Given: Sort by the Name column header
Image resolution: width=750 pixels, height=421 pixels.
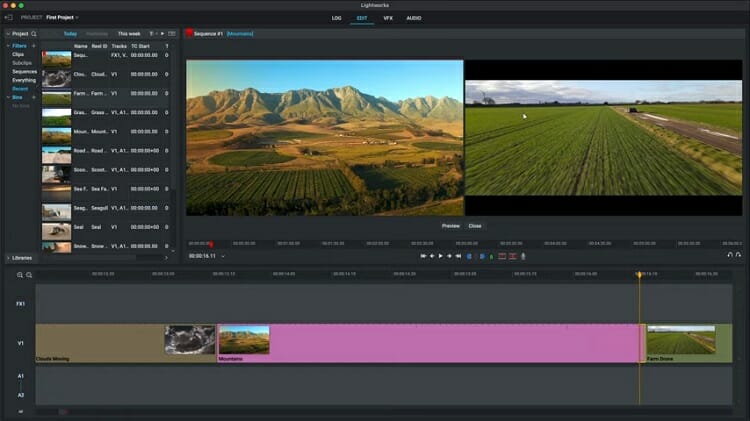Looking at the screenshot, I should point(80,46).
